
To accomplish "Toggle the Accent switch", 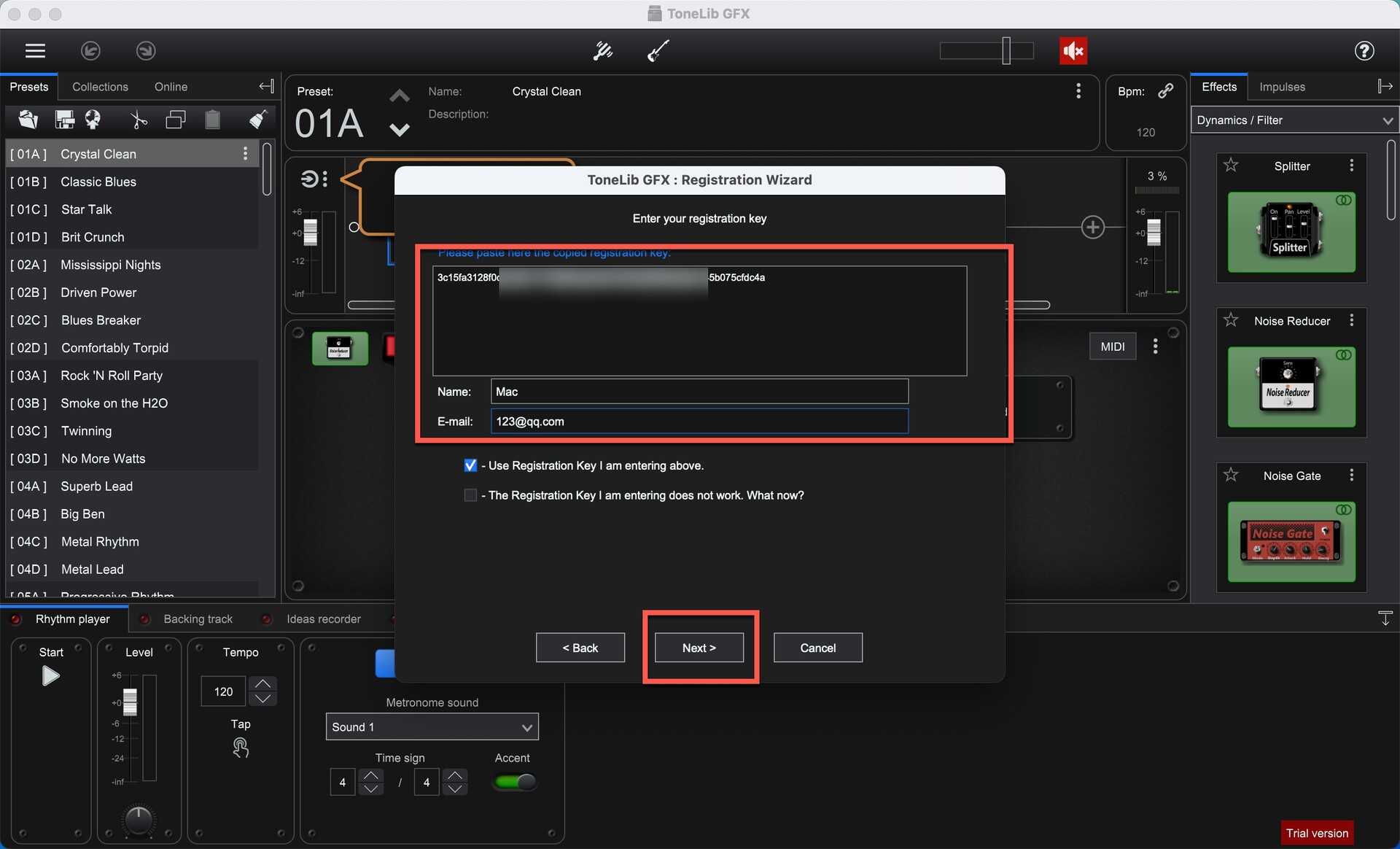I will coord(515,782).
